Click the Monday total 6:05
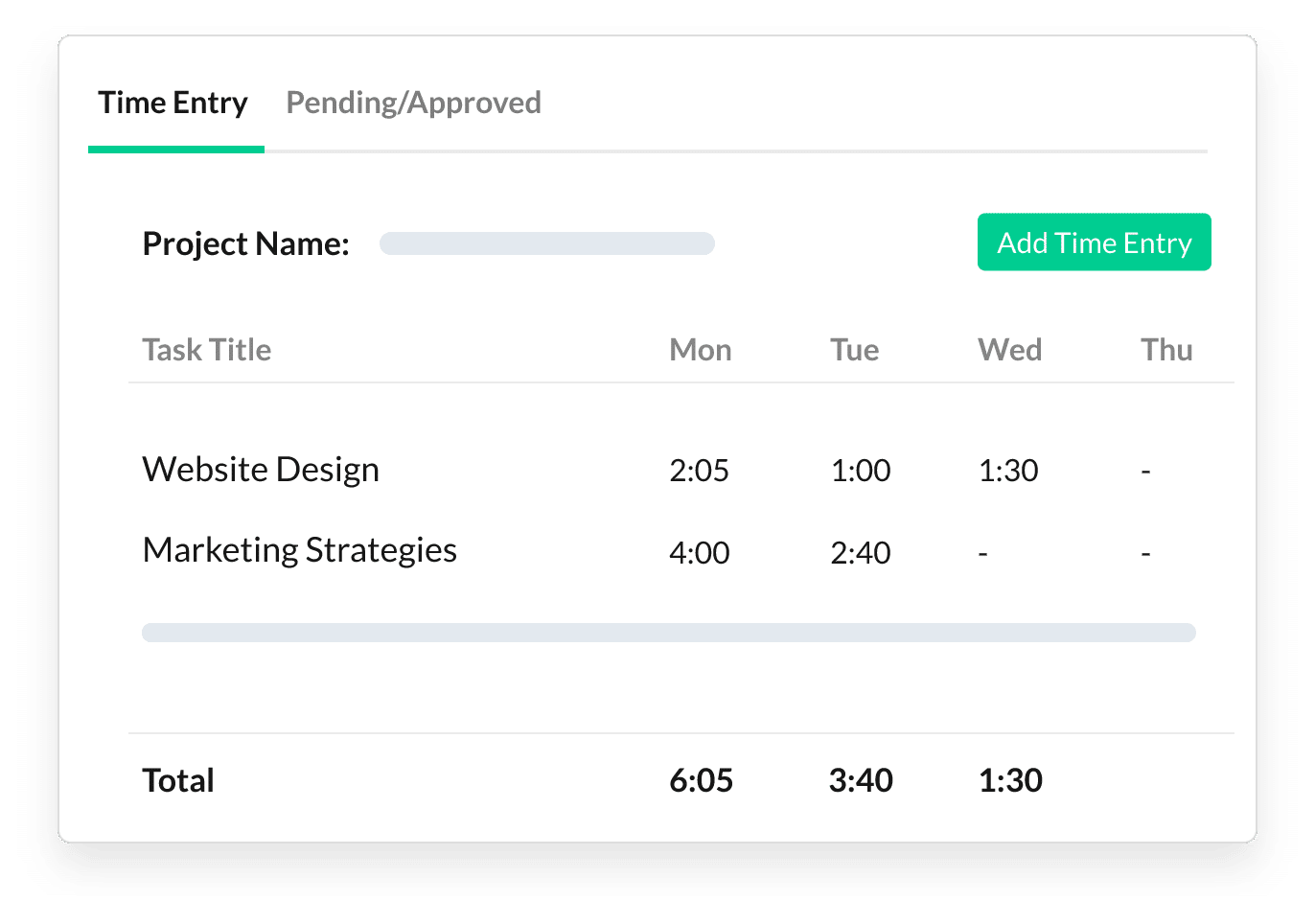 [702, 779]
